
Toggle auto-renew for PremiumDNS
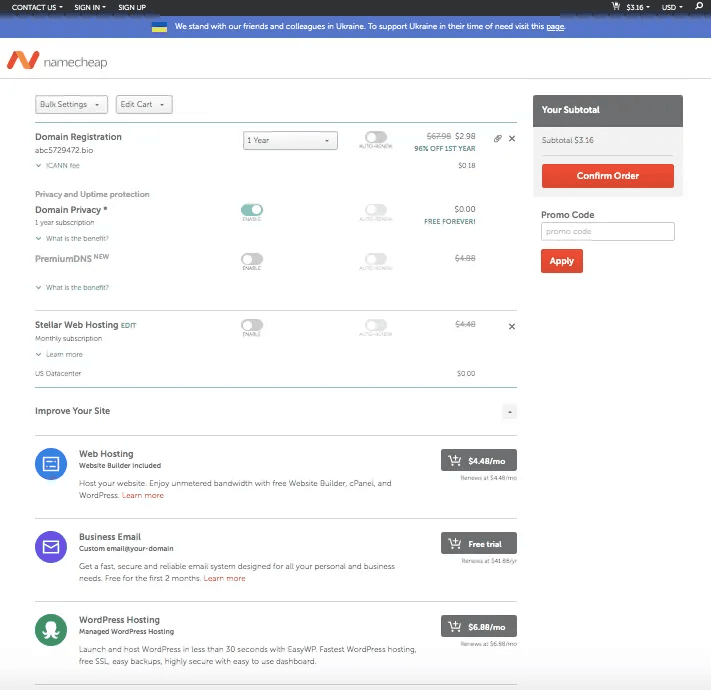(x=376, y=259)
